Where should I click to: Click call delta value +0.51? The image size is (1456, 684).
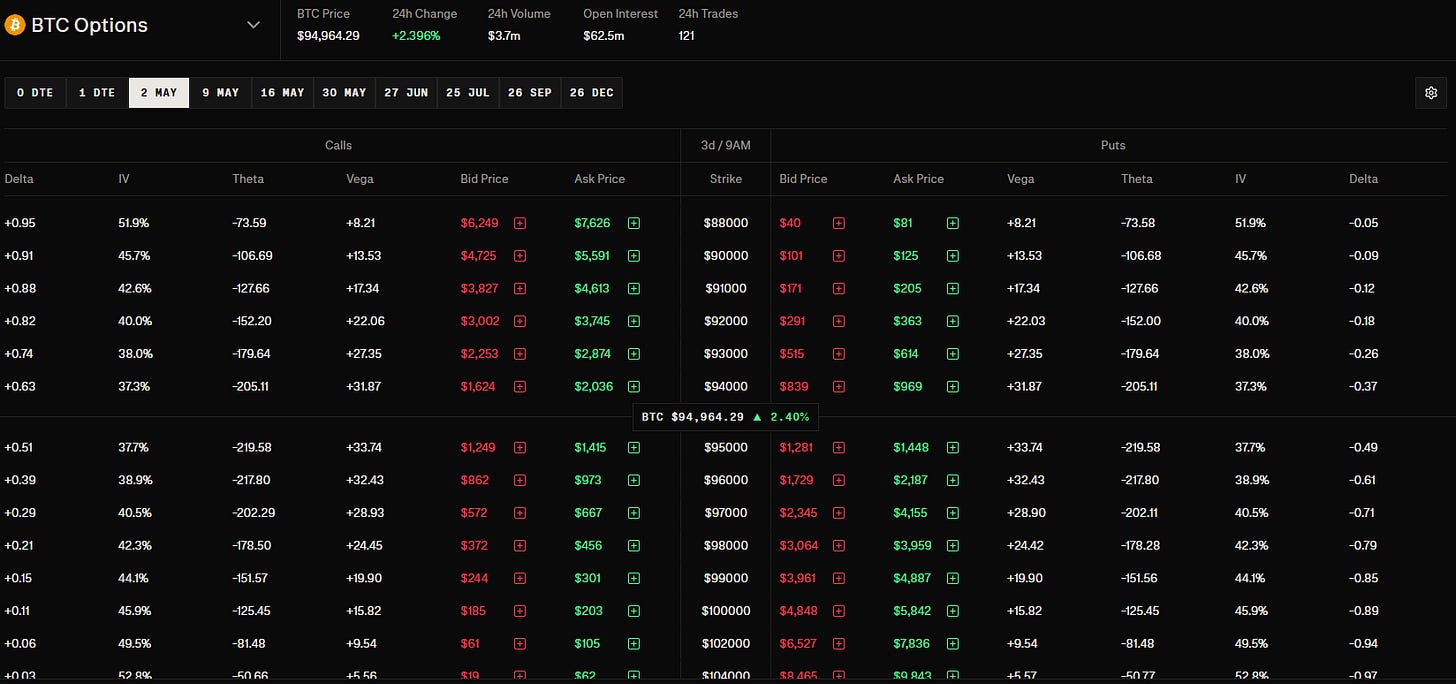coord(19,448)
